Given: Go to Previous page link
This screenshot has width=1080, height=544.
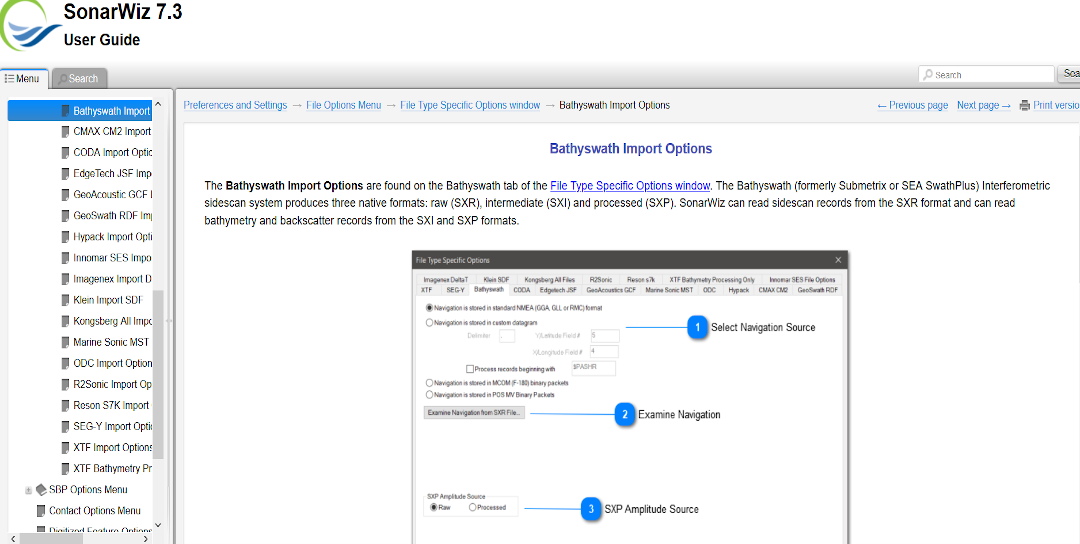Looking at the screenshot, I should pos(913,105).
